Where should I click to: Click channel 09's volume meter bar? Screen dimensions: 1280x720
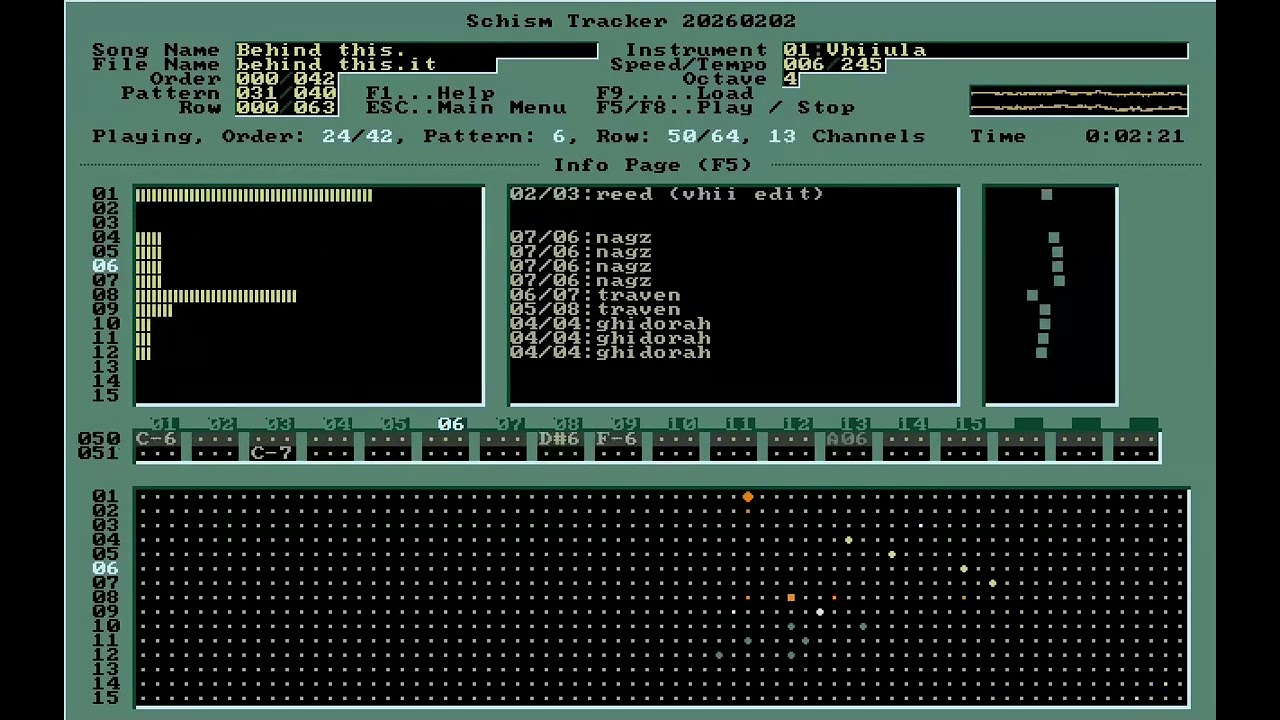tap(154, 310)
